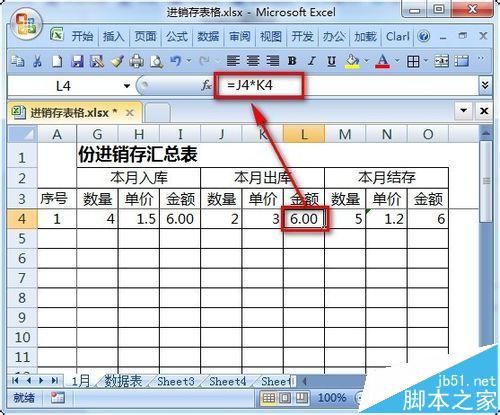The width and height of the screenshot is (500, 415).
Task: Click the Undo arrow icon
Action: click(x=176, y=61)
